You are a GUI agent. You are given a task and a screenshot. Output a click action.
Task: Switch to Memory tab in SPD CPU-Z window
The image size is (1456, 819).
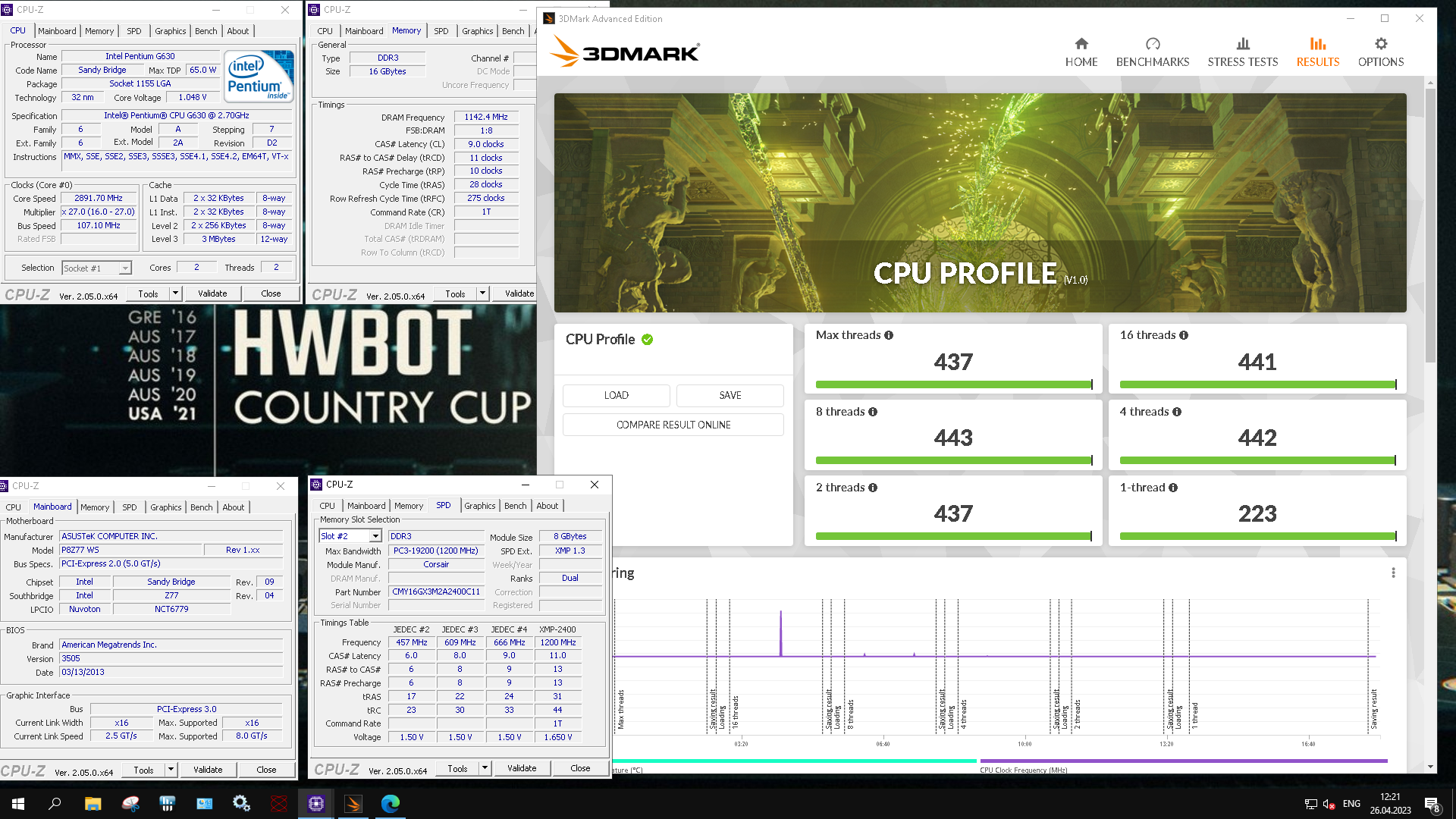click(409, 506)
